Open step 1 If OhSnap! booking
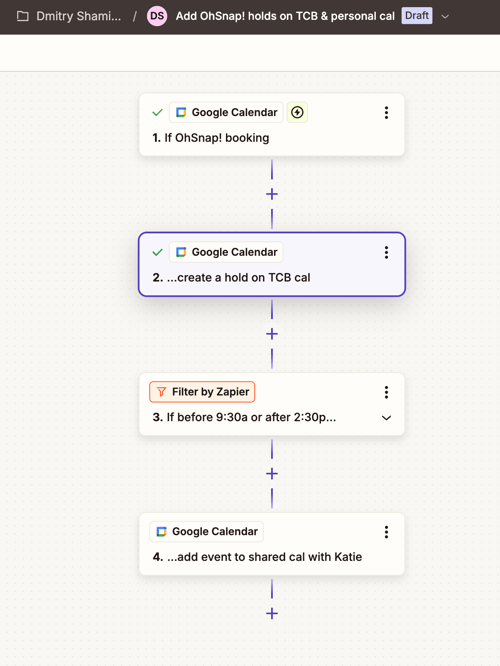Screen dimensions: 500x666 pyautogui.click(x=272, y=125)
